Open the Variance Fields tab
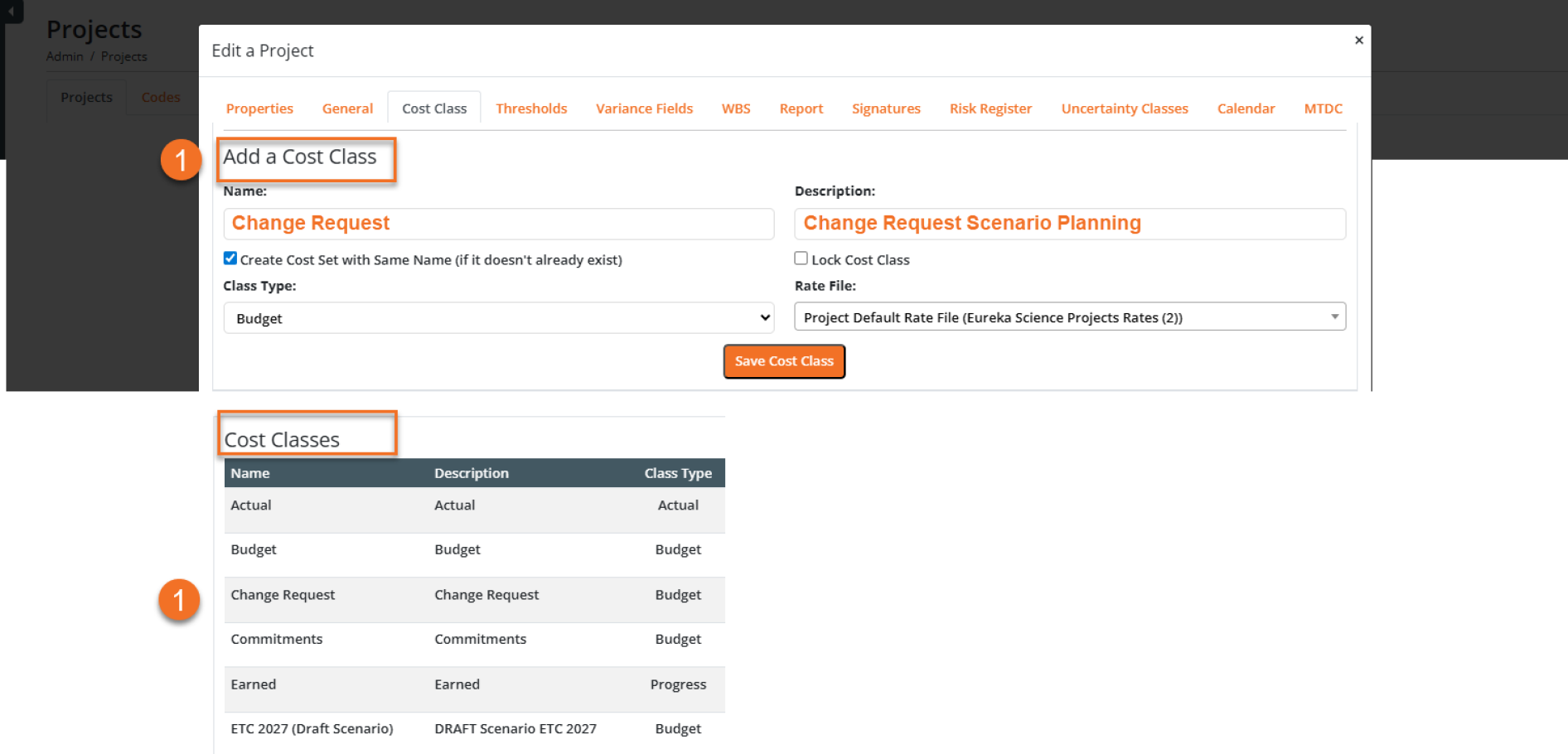The width and height of the screenshot is (1568, 754). tap(644, 109)
